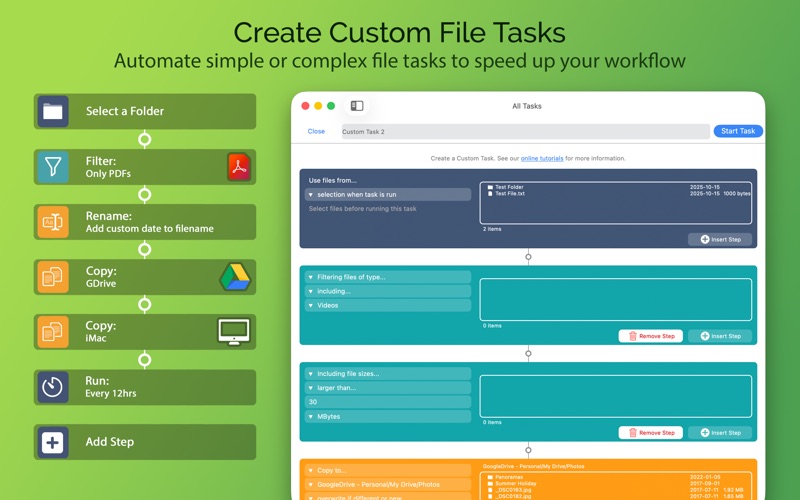Click Insert Step in file sizes block
Screen dimensions: 800x500
tap(720, 433)
